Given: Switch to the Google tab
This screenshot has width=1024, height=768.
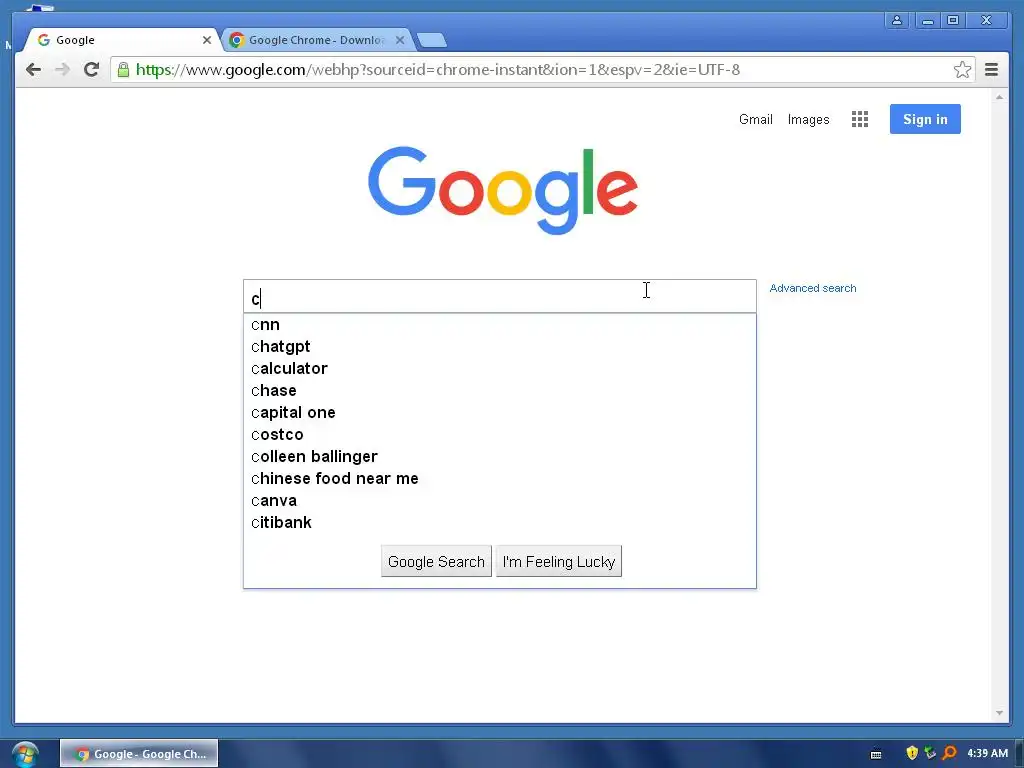Looking at the screenshot, I should (x=121, y=40).
